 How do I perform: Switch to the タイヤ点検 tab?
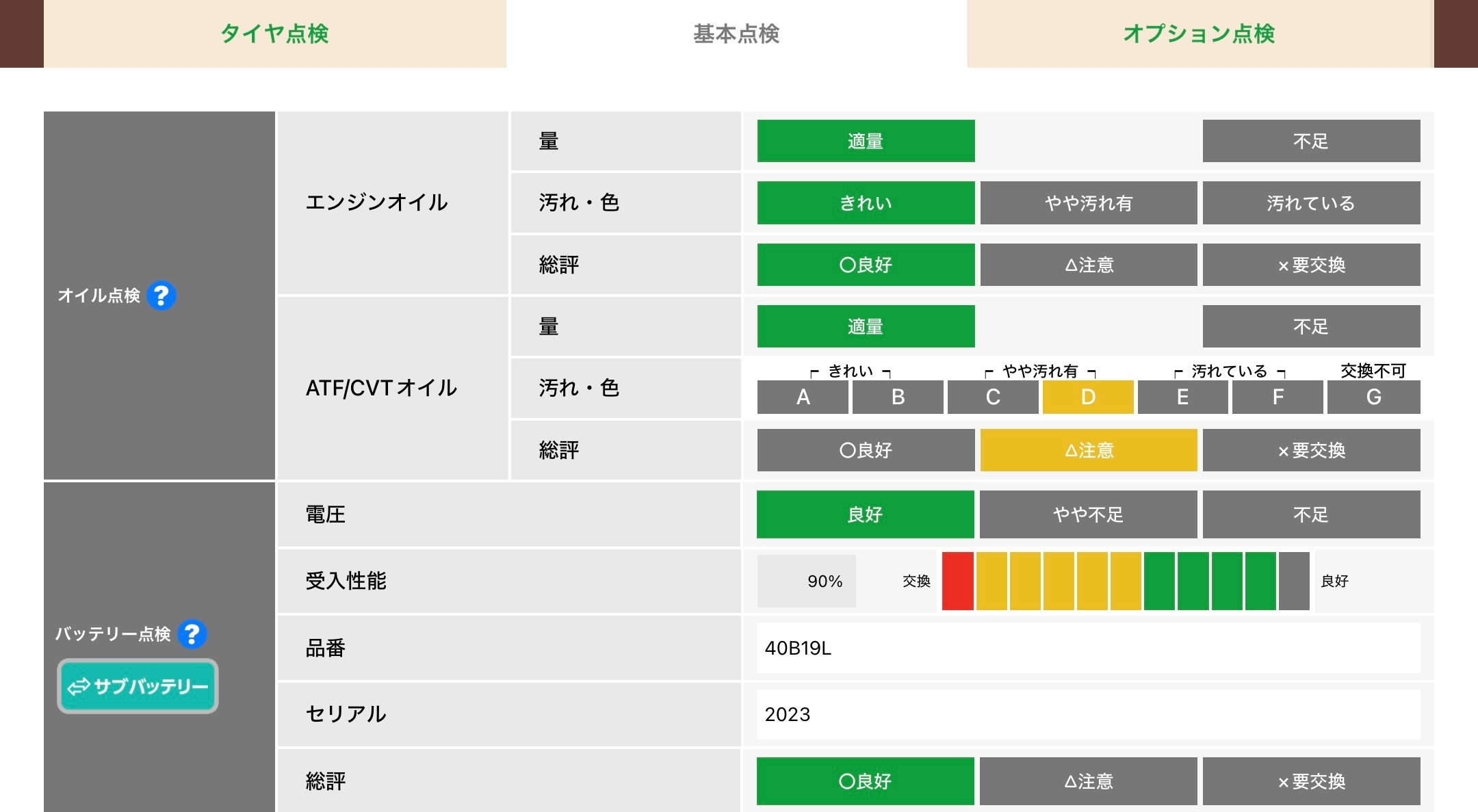[x=274, y=34]
